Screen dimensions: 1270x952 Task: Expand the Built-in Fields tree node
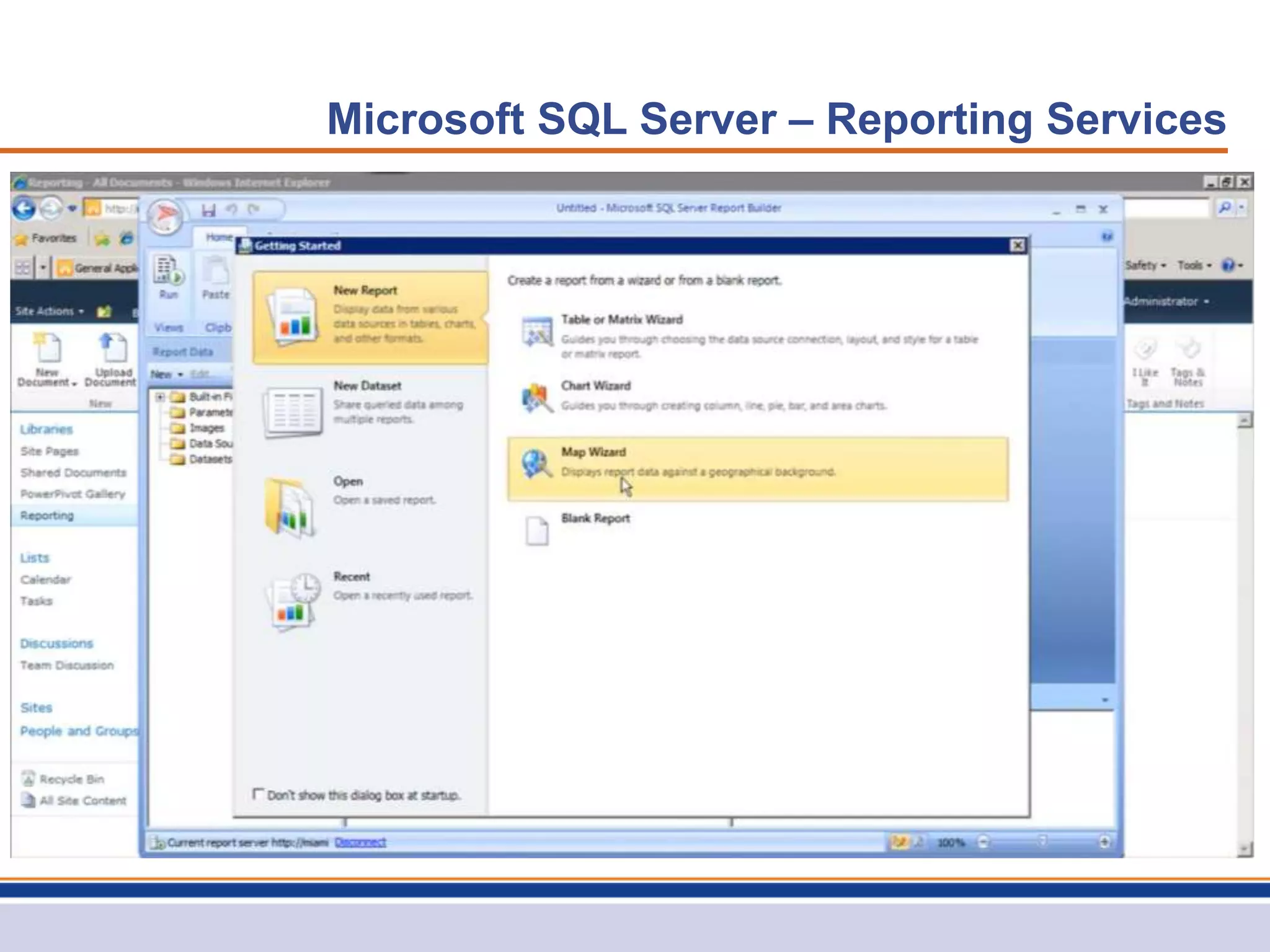click(160, 397)
